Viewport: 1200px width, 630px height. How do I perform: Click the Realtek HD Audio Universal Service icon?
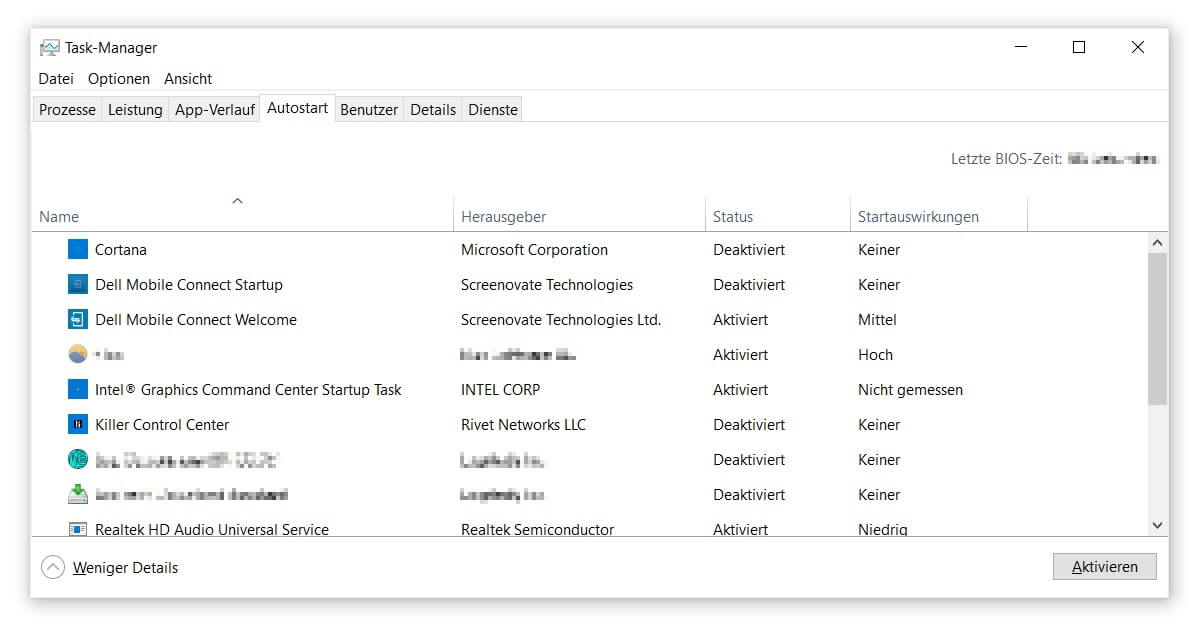coord(78,529)
